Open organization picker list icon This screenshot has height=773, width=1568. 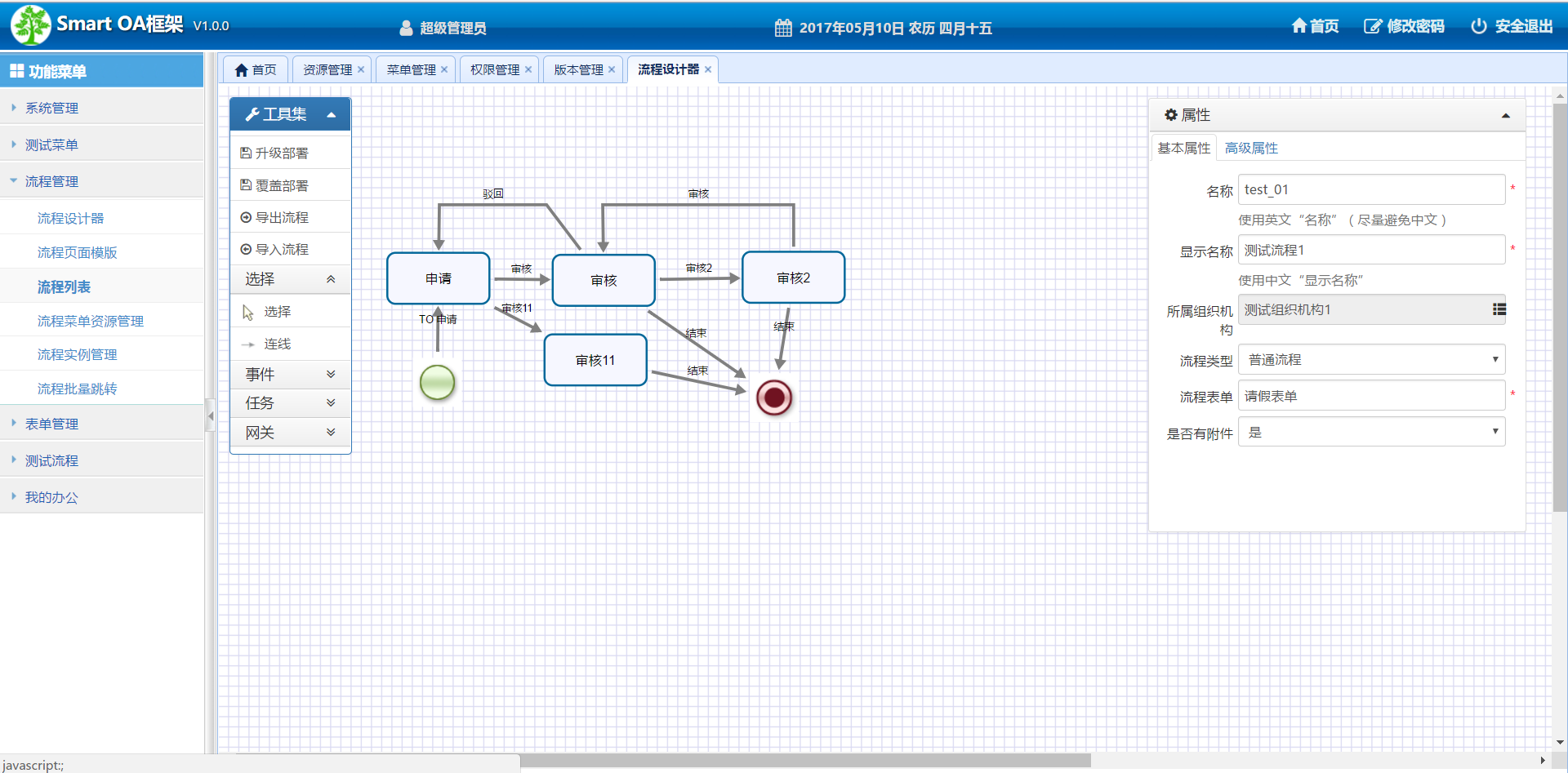(x=1499, y=309)
